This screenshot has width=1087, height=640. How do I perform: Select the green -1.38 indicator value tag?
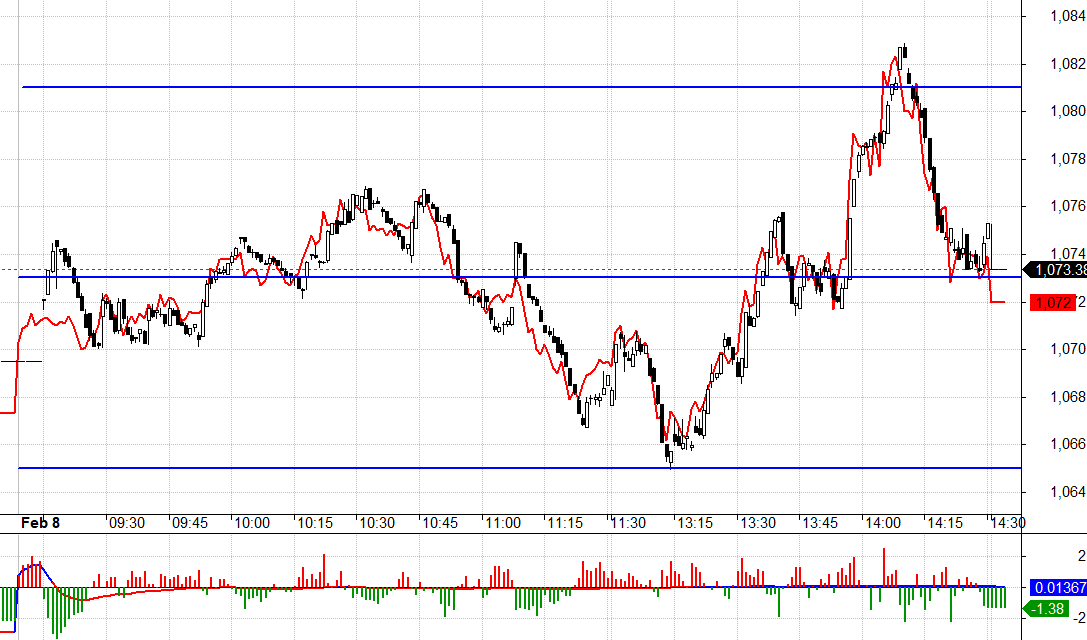[1049, 609]
